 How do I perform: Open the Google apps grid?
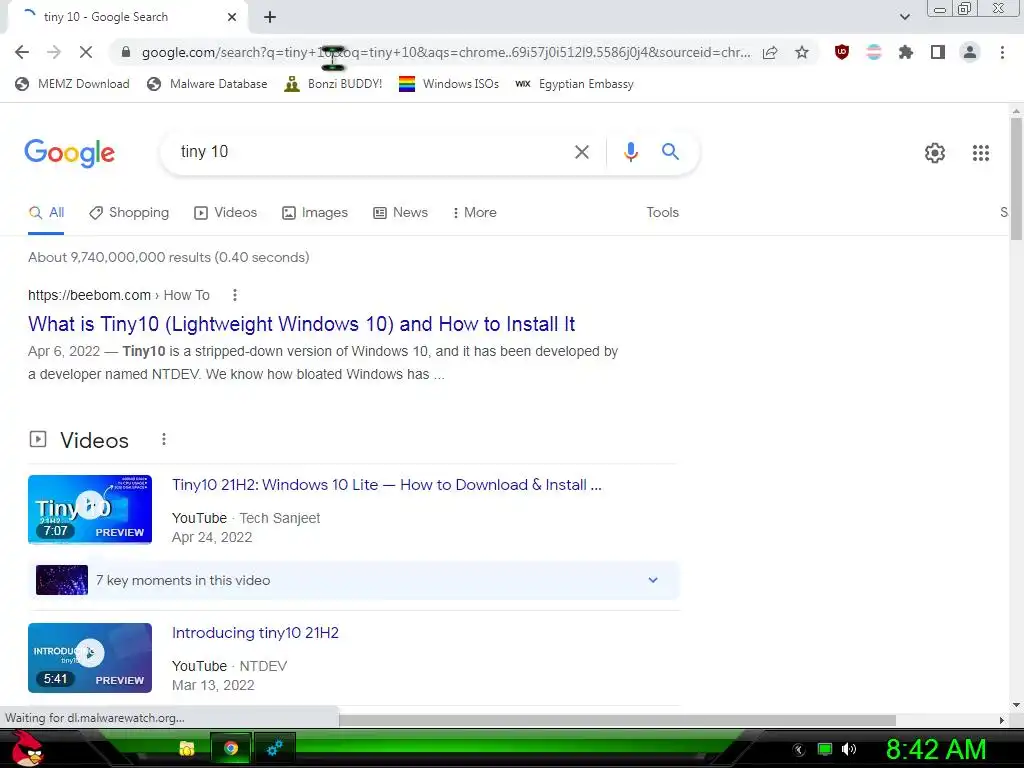980,153
